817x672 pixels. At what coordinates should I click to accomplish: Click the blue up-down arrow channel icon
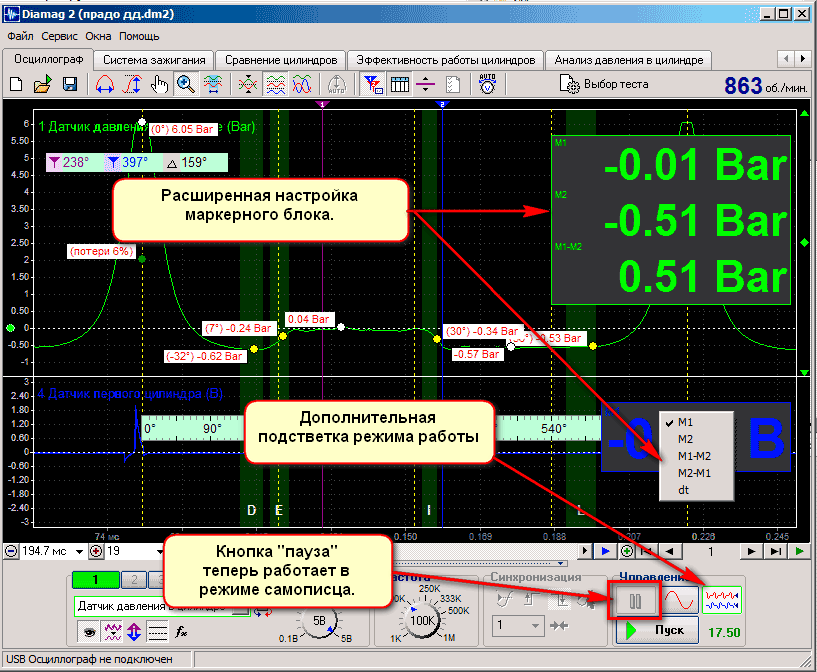click(134, 632)
